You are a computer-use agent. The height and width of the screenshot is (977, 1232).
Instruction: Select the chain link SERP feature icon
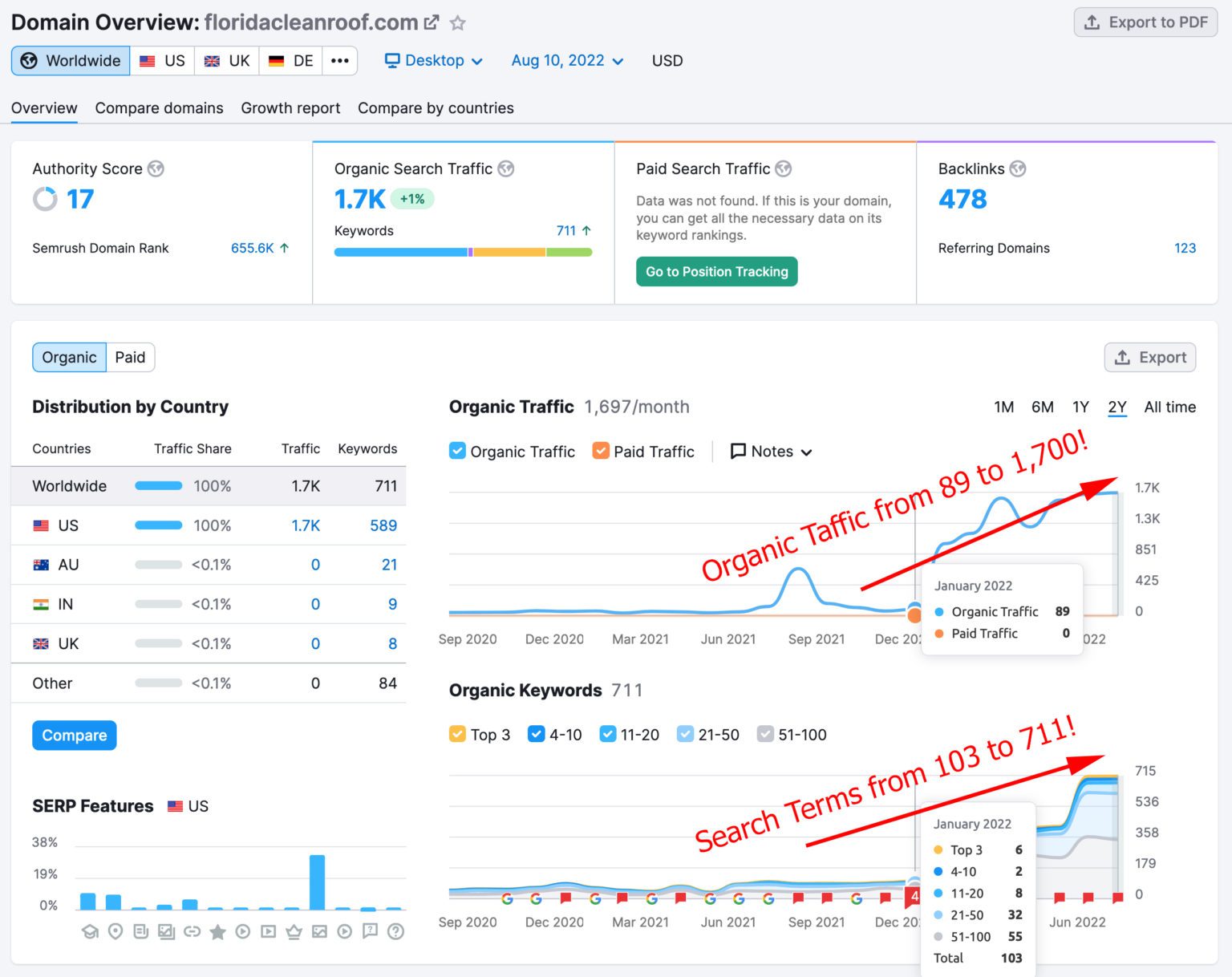point(192,931)
